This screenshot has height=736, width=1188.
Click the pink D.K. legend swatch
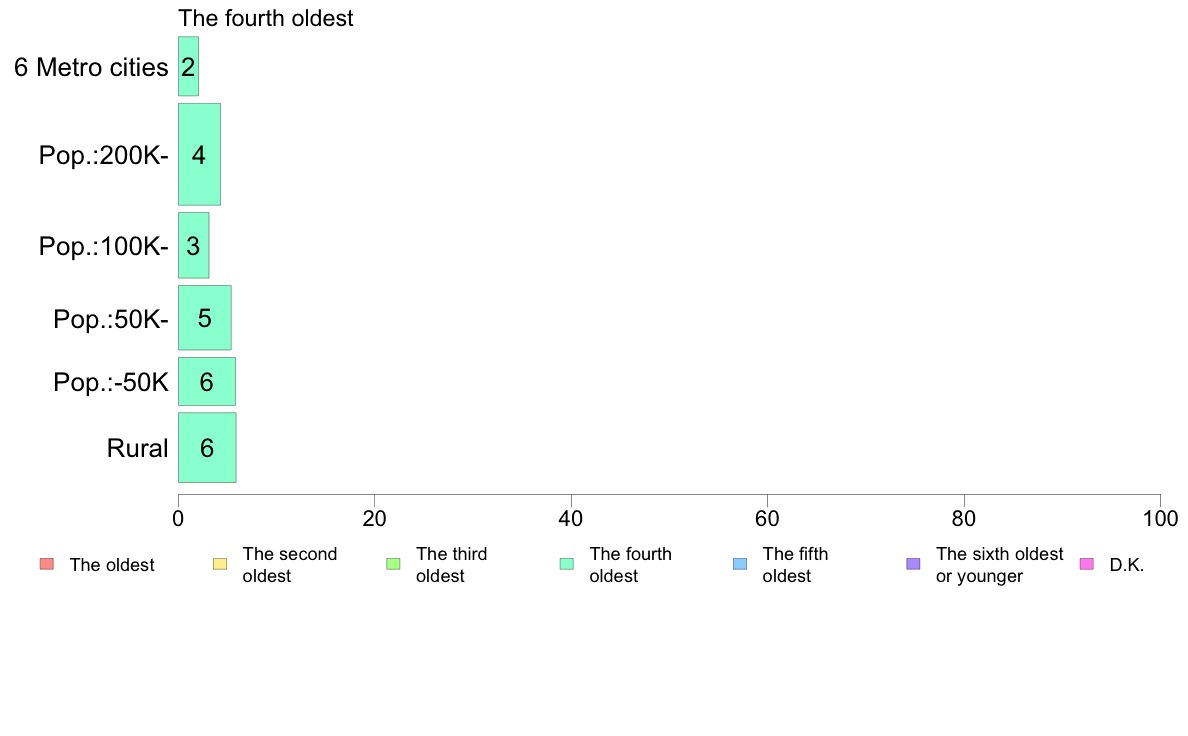tap(1086, 564)
